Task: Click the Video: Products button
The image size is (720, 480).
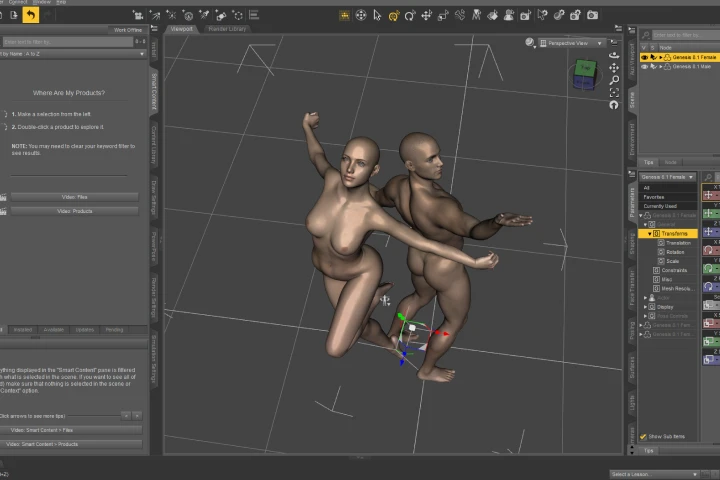Action: pos(74,211)
